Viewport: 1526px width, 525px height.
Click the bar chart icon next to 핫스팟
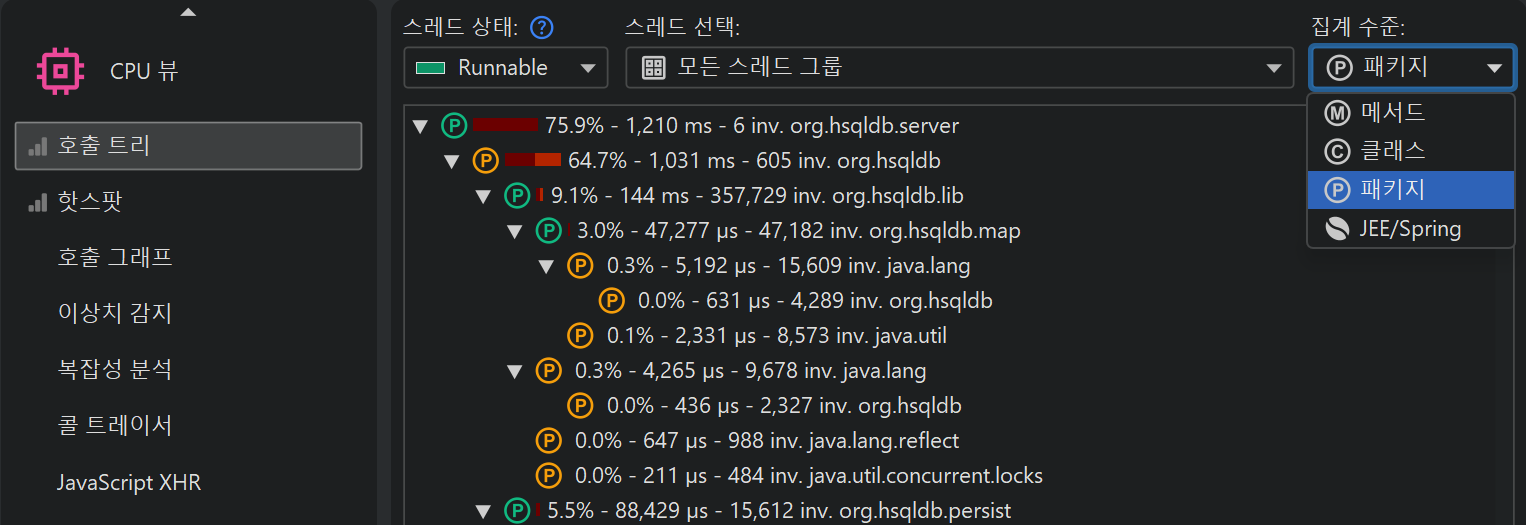point(38,202)
